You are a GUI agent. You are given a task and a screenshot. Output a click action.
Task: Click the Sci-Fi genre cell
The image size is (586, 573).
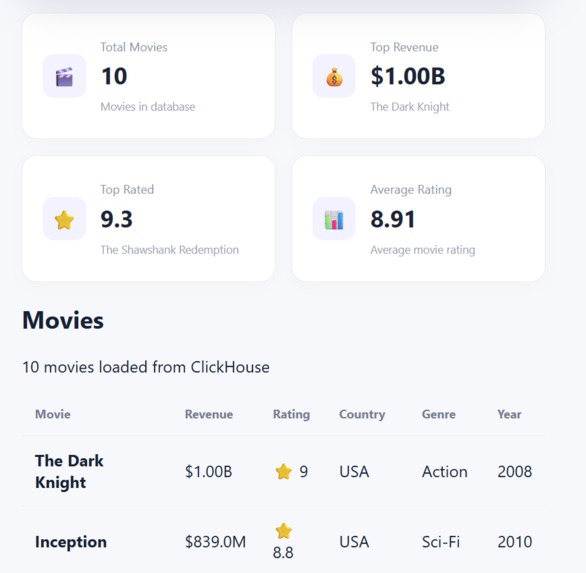441,542
